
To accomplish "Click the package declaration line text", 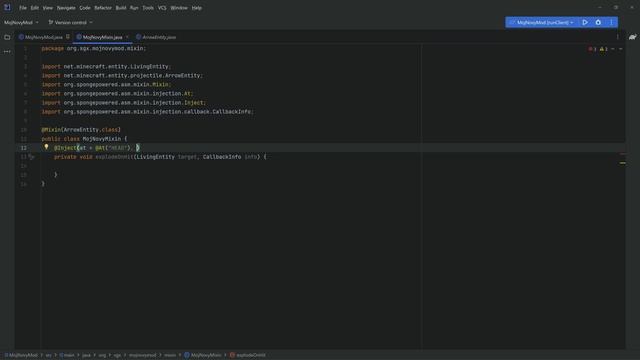I will pyautogui.click(x=93, y=49).
